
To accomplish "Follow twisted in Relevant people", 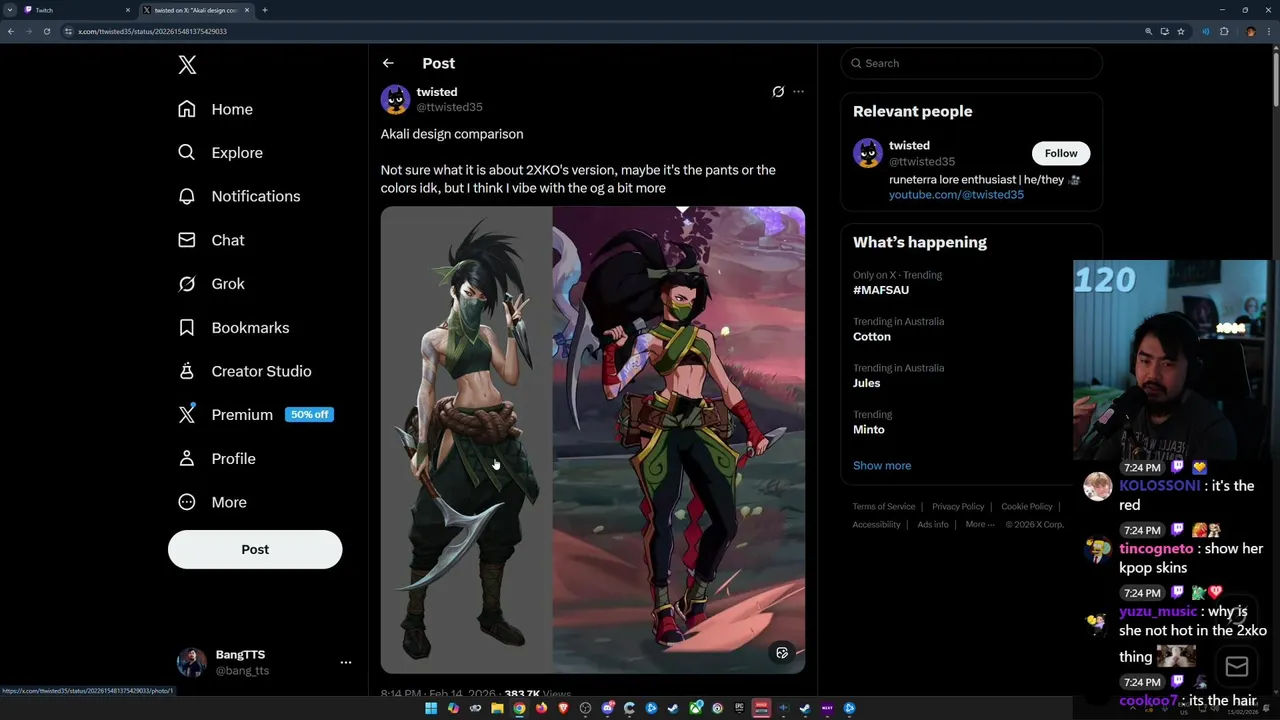I will (x=1061, y=153).
